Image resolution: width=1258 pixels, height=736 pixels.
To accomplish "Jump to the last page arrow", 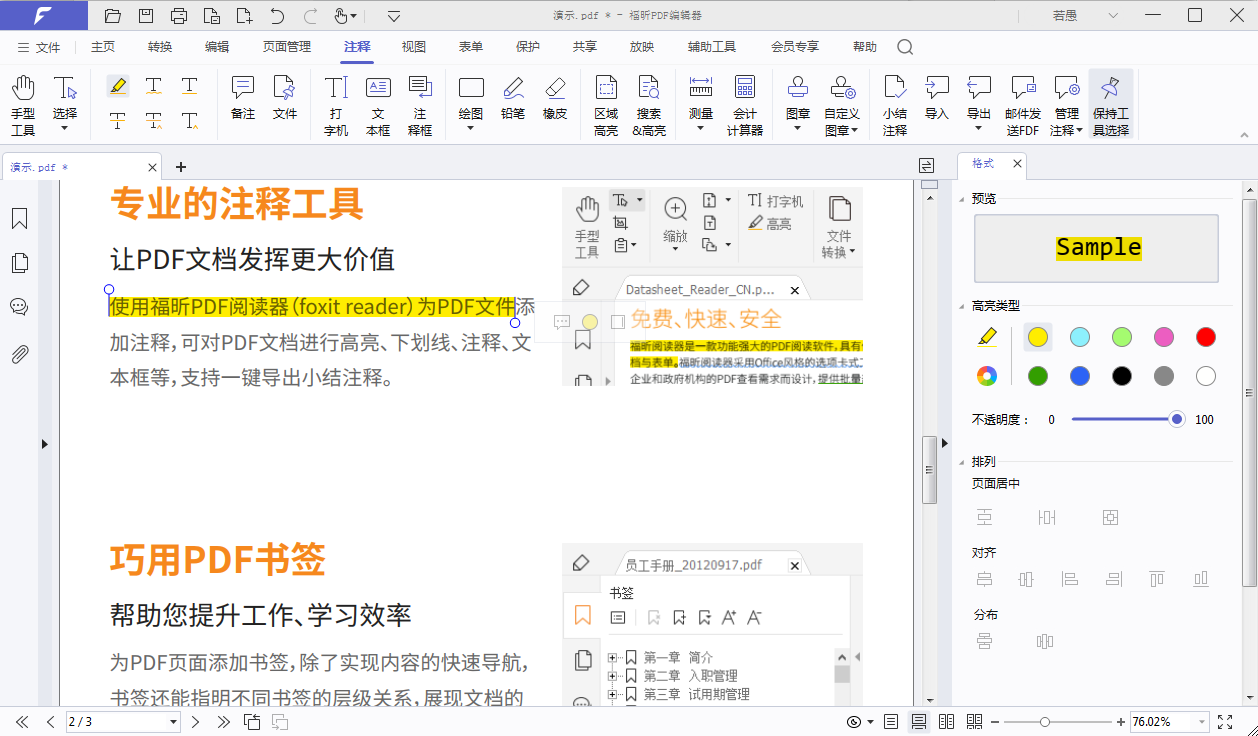I will [223, 721].
